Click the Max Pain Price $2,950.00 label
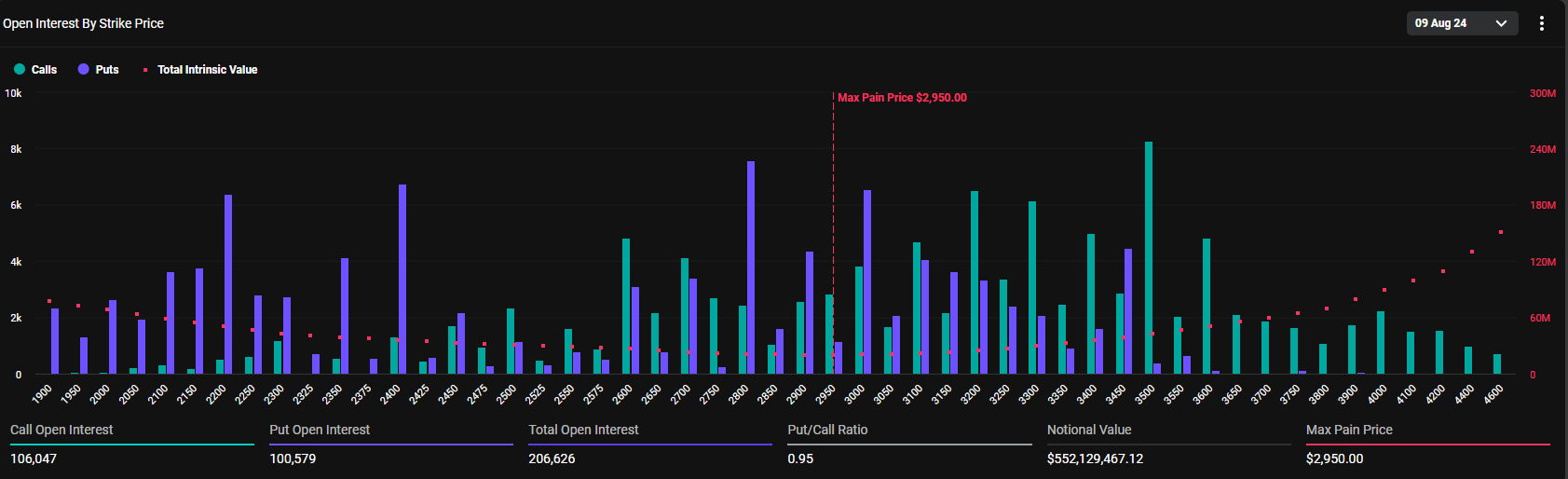Screen dimensions: 1568x479 [x=902, y=98]
